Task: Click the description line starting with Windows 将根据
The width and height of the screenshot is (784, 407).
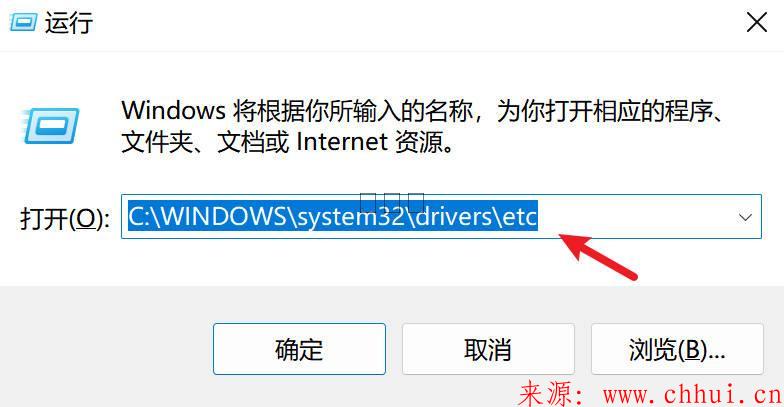Action: click(422, 110)
